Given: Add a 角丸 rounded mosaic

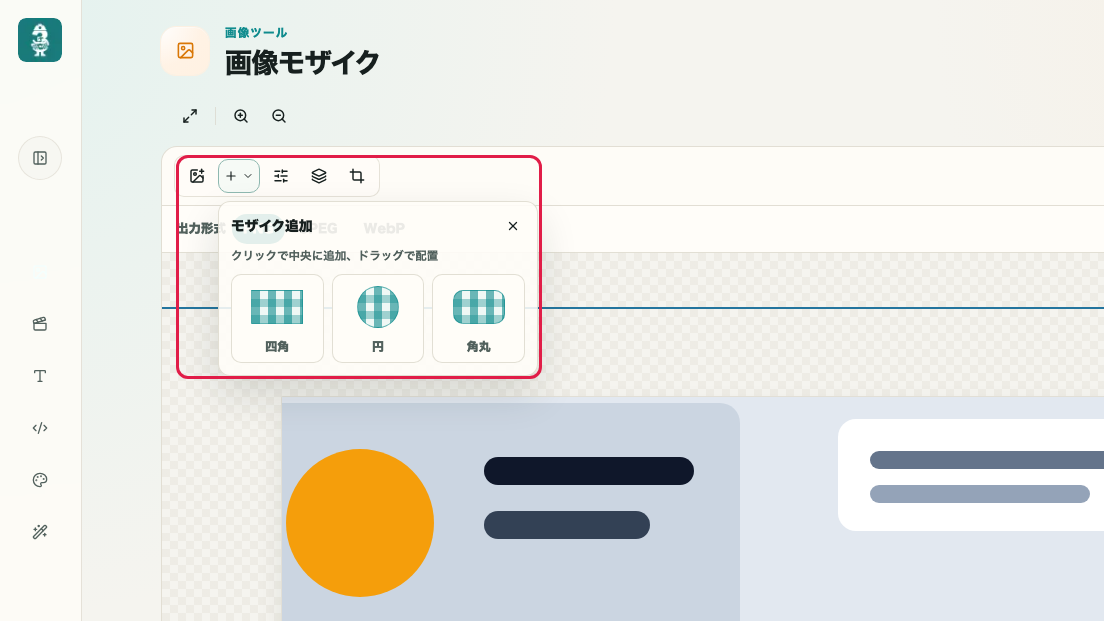Looking at the screenshot, I should (479, 318).
